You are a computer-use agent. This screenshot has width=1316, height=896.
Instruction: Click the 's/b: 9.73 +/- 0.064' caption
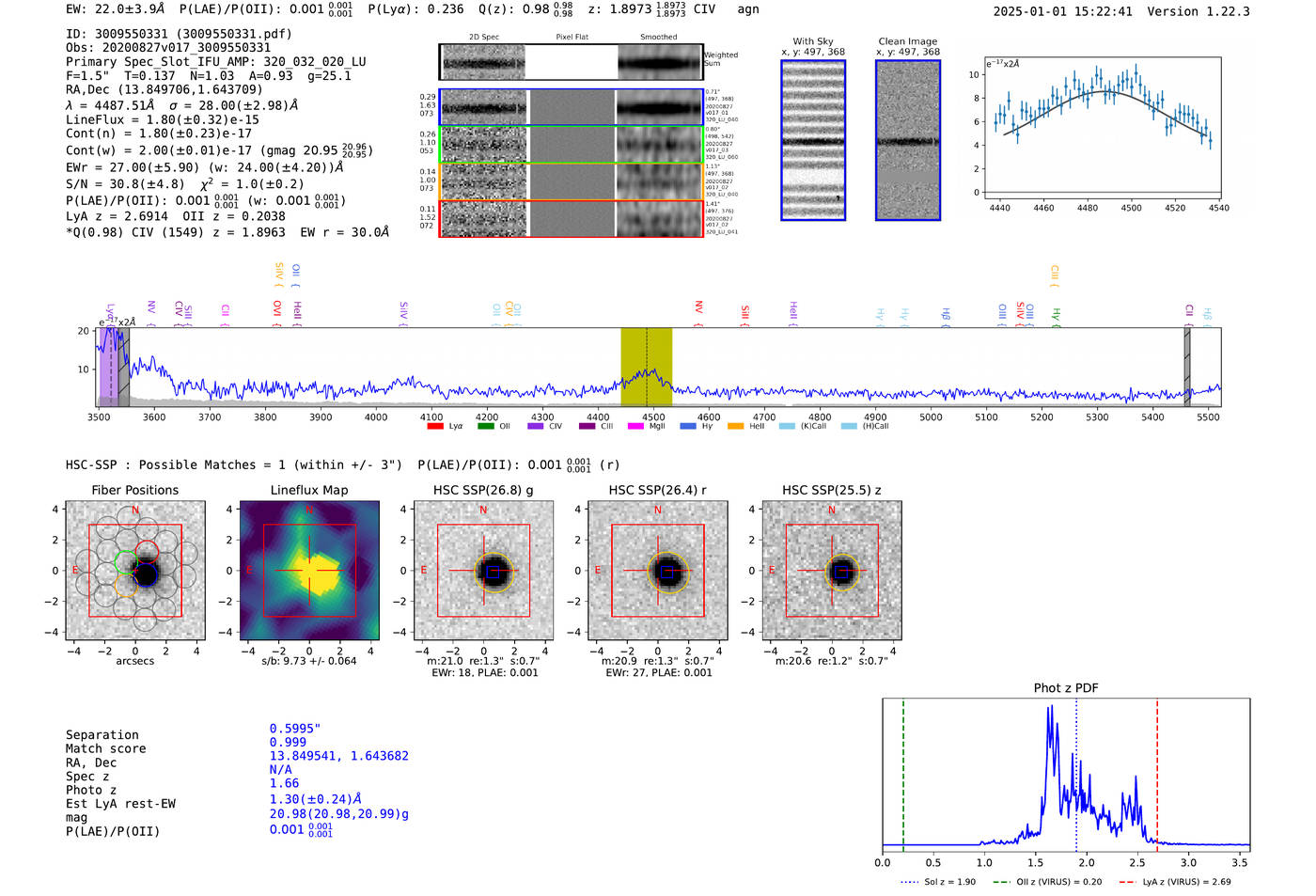click(309, 661)
